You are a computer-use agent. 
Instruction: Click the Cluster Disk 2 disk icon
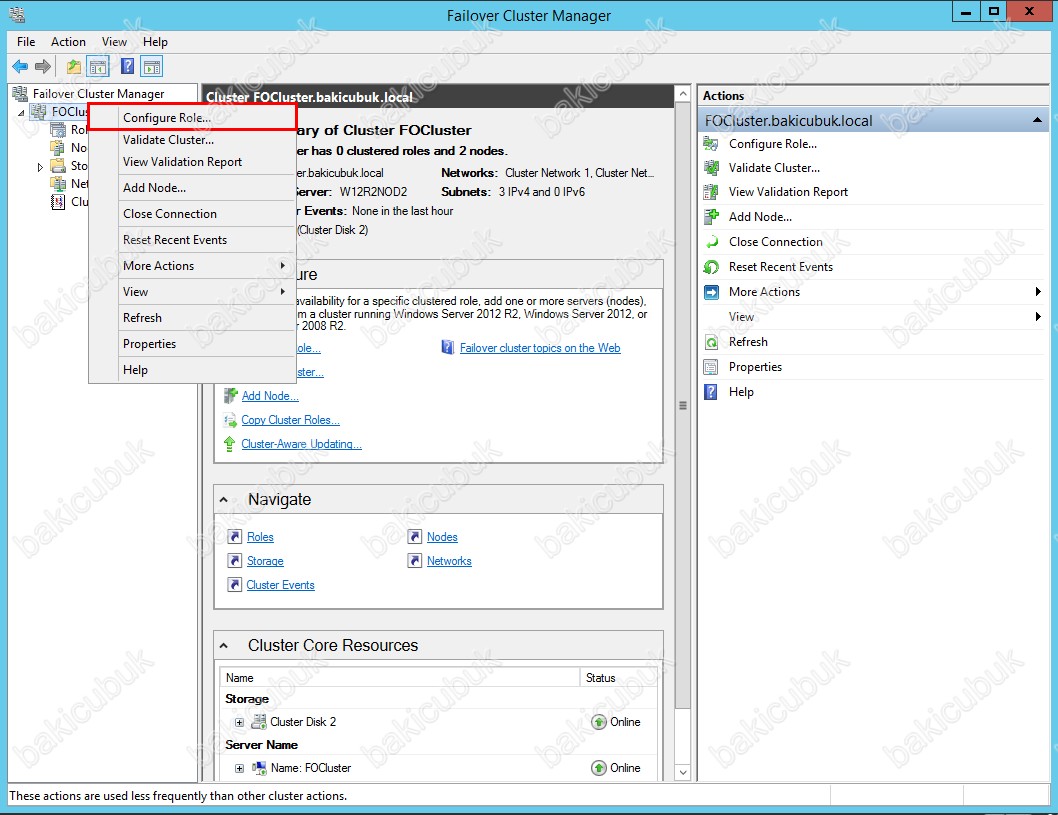(258, 722)
